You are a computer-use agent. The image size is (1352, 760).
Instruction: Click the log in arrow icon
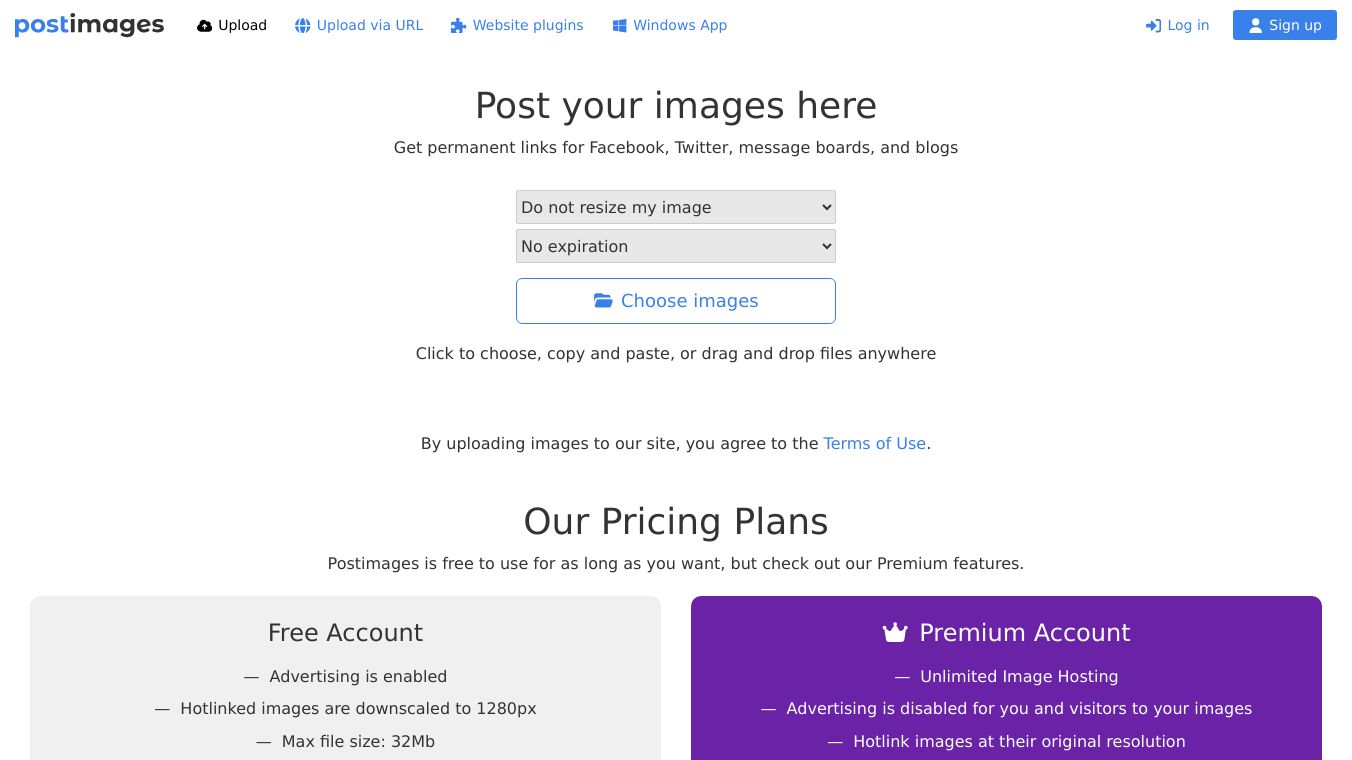point(1153,26)
